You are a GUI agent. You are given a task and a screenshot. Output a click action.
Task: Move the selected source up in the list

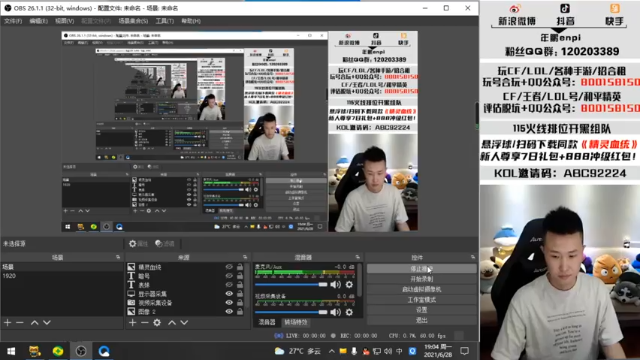(172, 323)
